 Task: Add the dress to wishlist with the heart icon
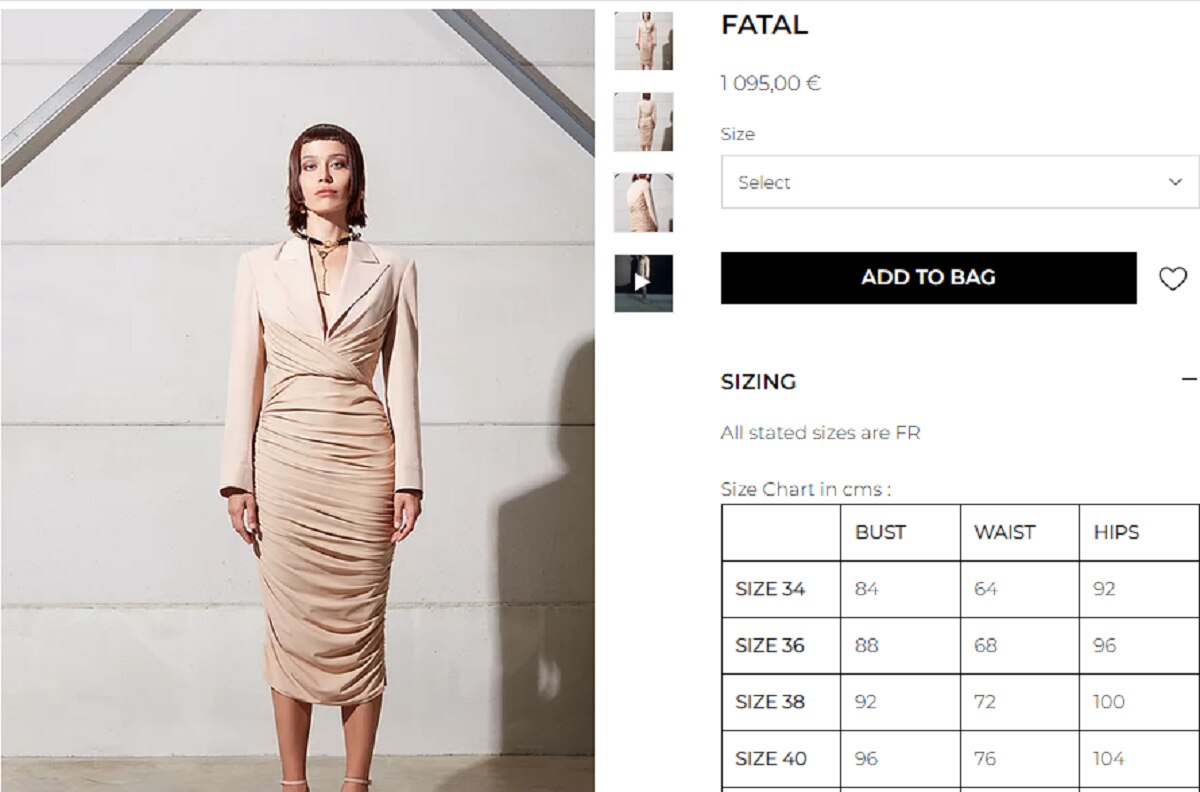point(1173,279)
